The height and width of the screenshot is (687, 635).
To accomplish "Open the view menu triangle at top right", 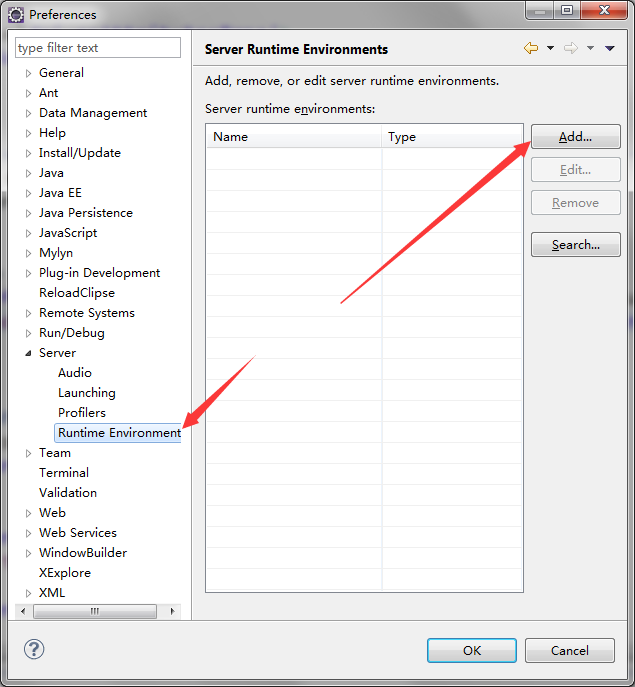I will pos(610,48).
